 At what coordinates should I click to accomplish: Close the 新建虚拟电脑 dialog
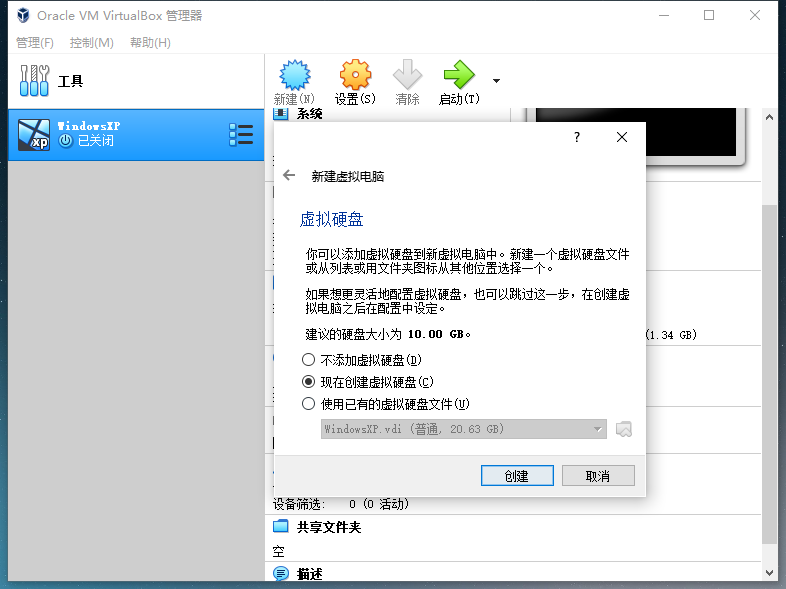click(622, 137)
